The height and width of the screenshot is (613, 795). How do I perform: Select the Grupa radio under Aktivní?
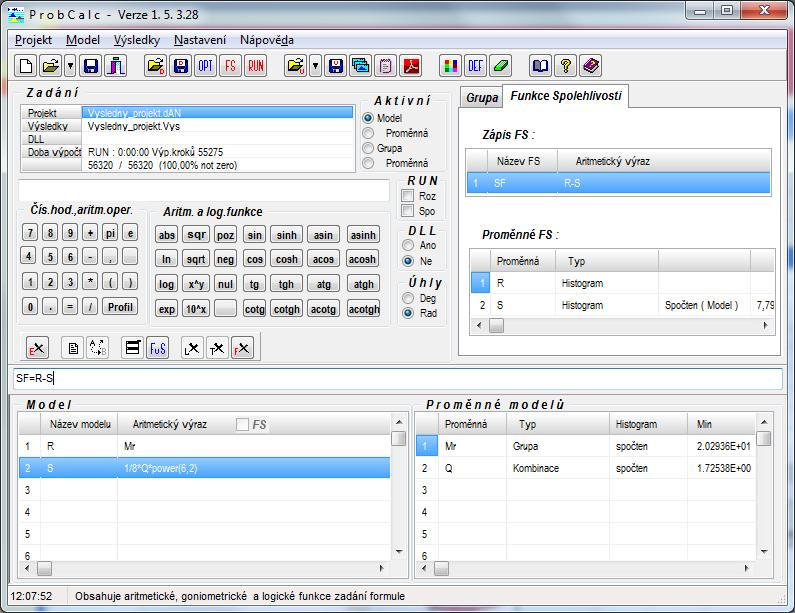coord(368,148)
